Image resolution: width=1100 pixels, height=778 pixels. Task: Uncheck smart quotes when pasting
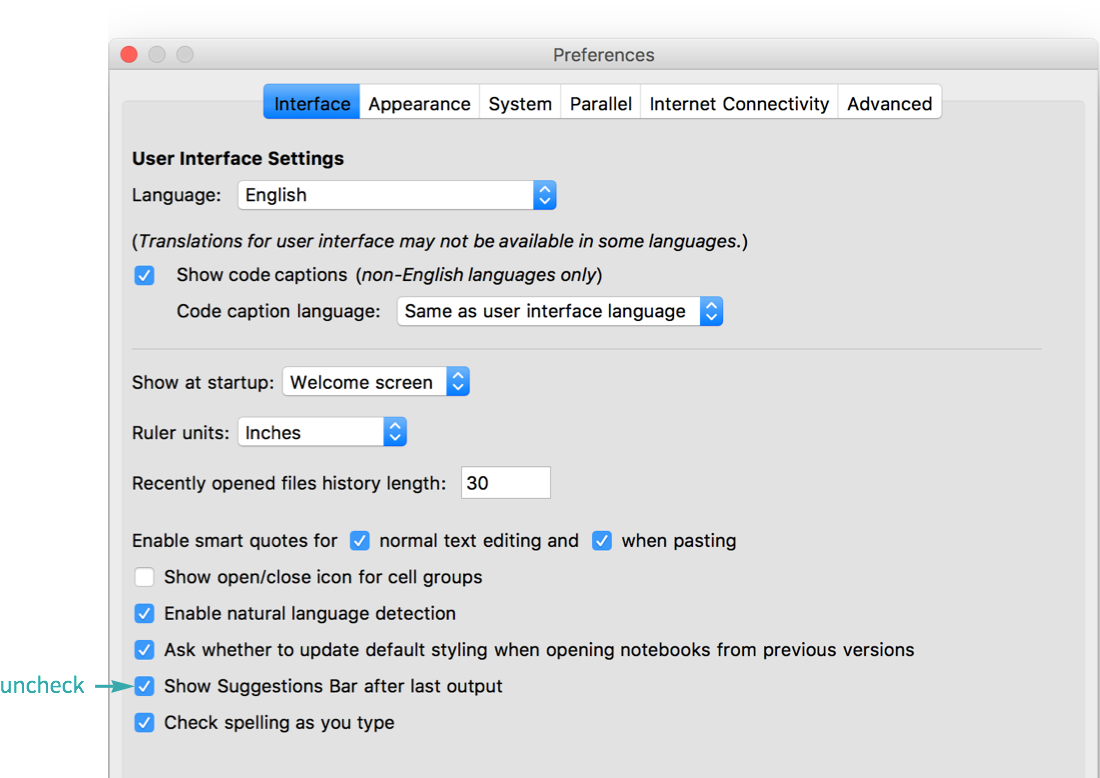pos(601,540)
